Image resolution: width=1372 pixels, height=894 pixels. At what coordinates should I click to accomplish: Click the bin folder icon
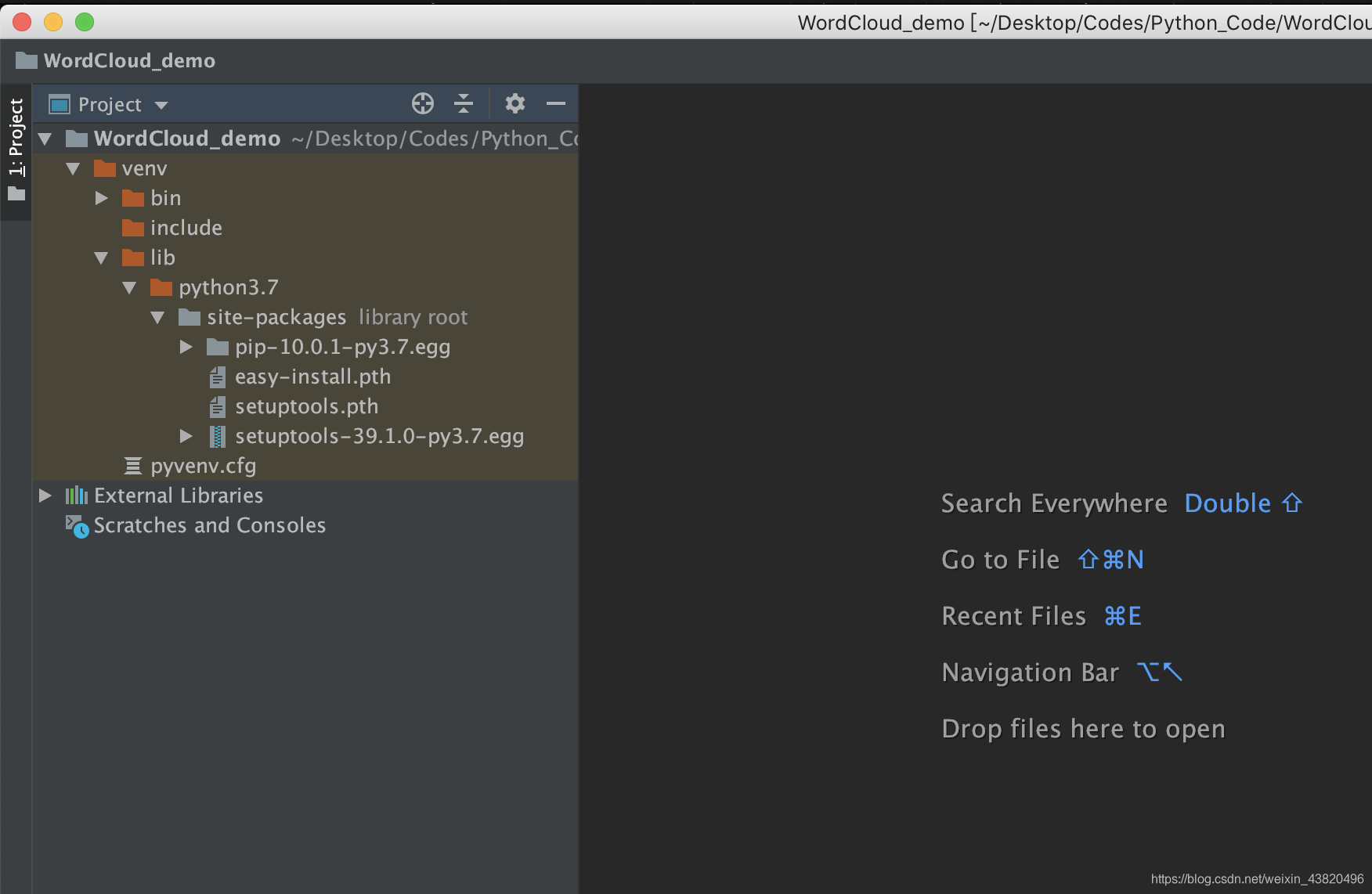tap(133, 198)
